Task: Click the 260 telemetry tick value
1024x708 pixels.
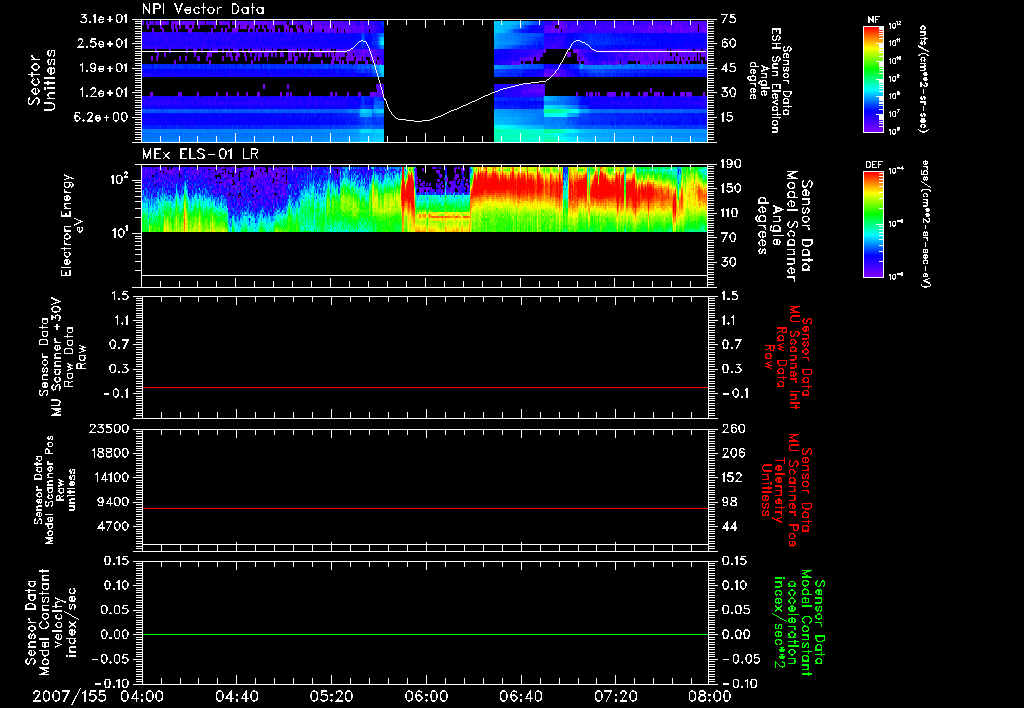Action: (733, 428)
